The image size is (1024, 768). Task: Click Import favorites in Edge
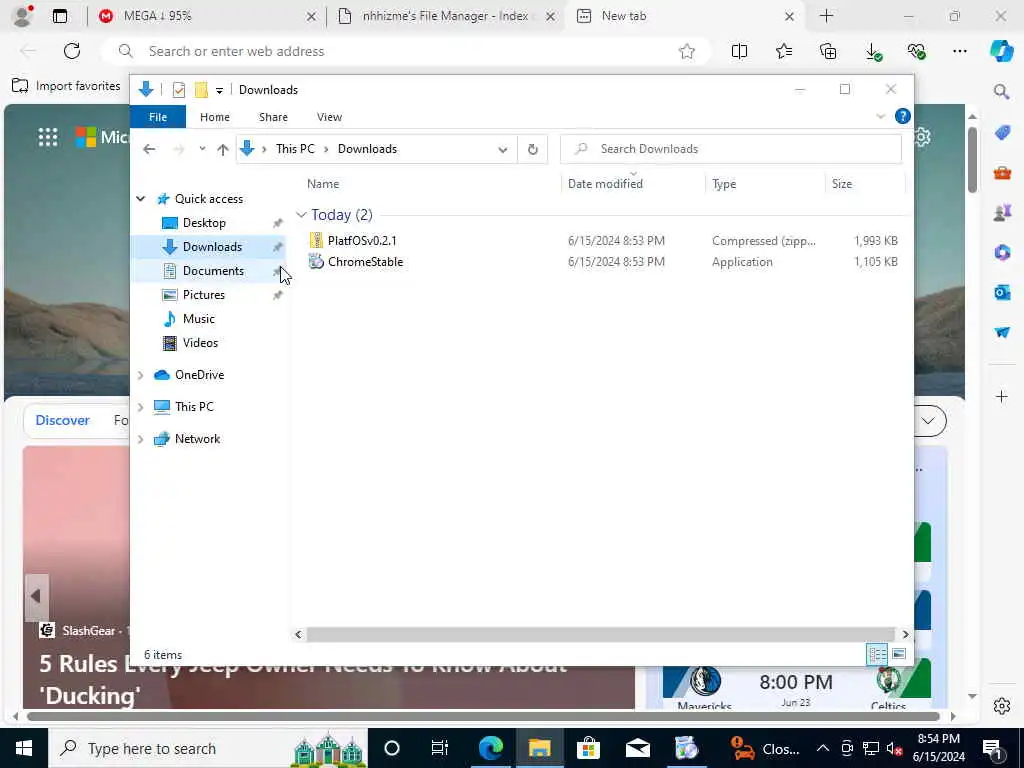point(66,86)
